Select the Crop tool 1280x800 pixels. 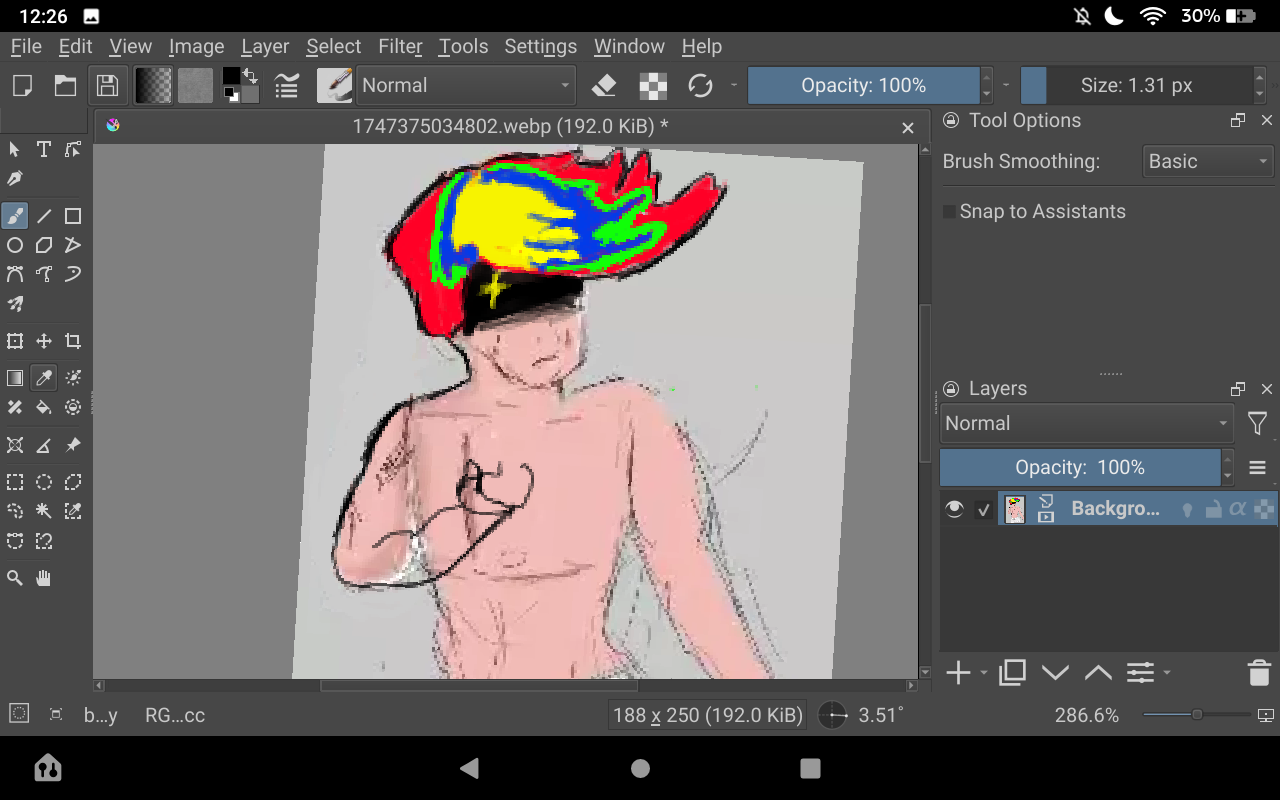click(73, 341)
